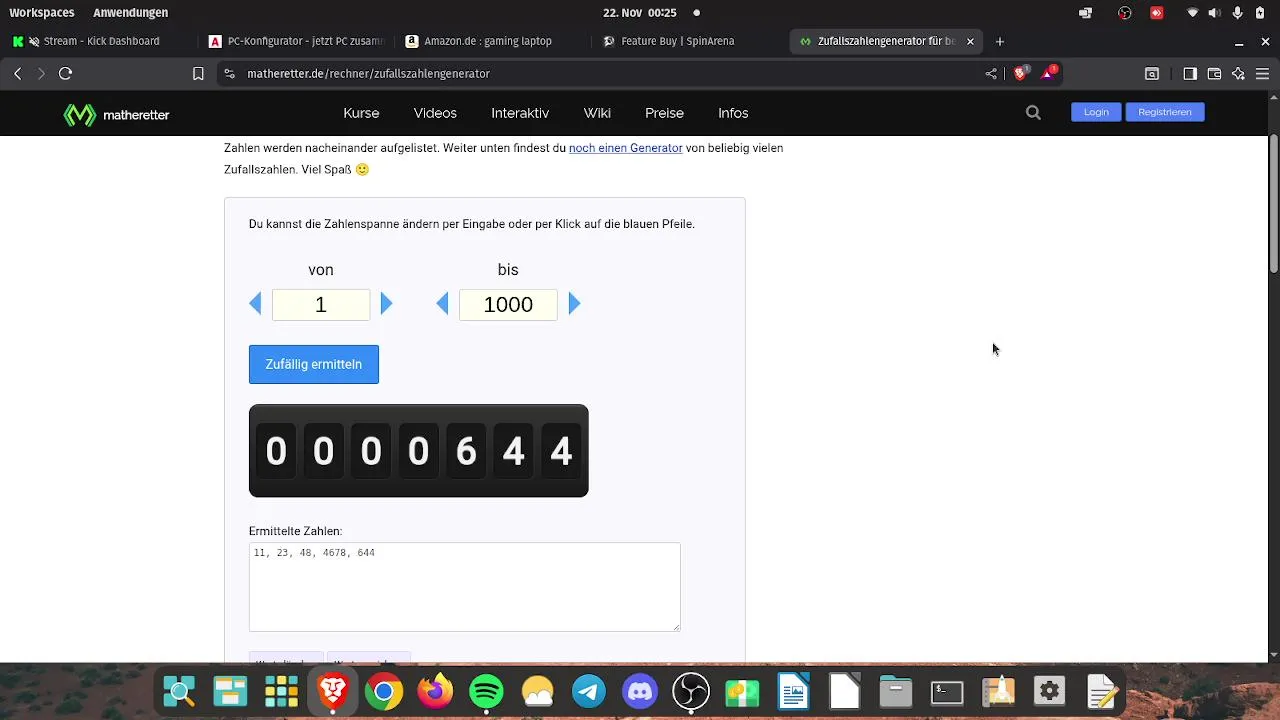Switch to the Stream - Kick Dashboard tab
The height and width of the screenshot is (720, 1280).
100,41
